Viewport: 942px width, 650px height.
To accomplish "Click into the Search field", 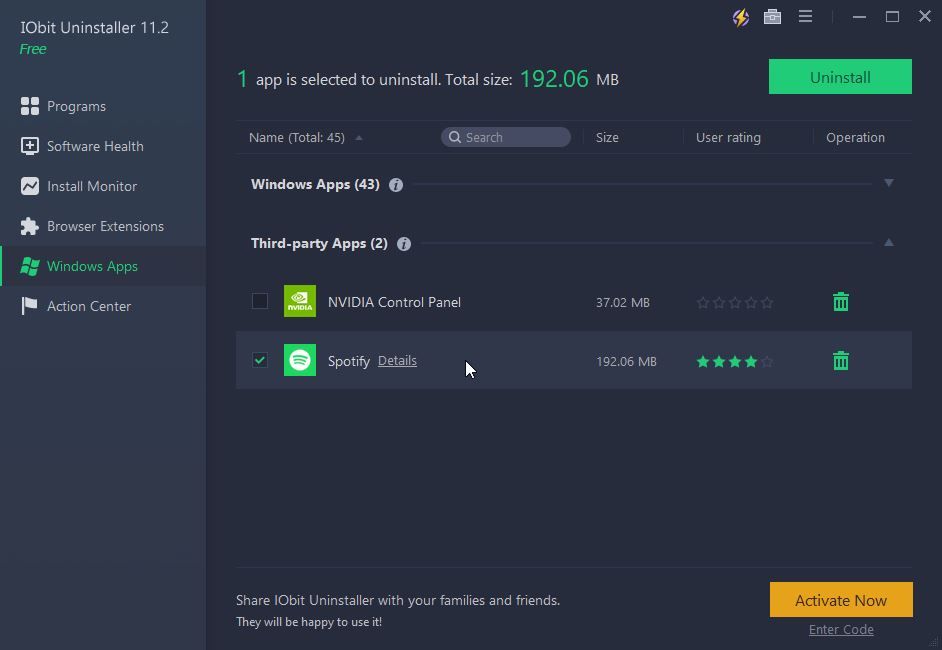I will pyautogui.click(x=512, y=138).
